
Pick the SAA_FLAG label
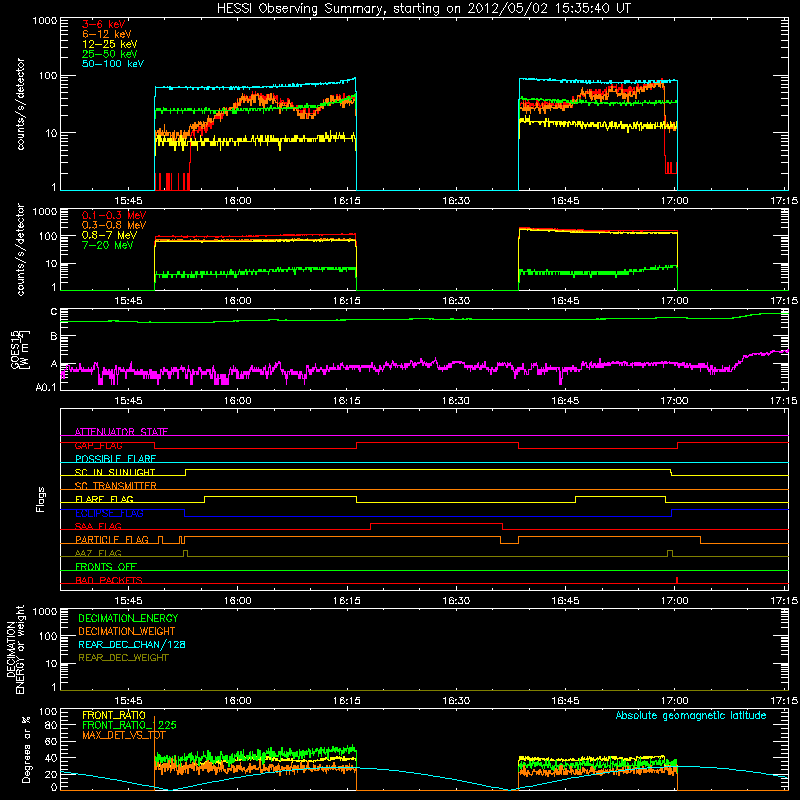(x=98, y=526)
